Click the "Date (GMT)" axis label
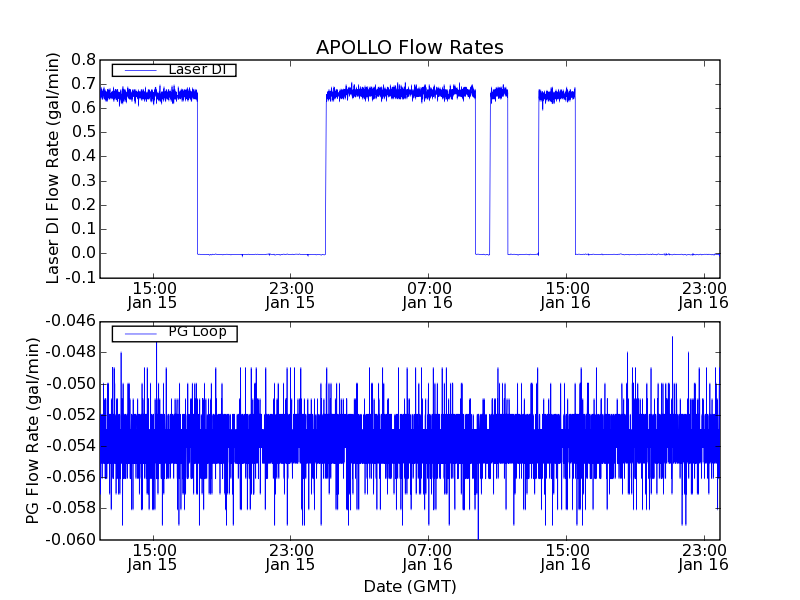The width and height of the screenshot is (800, 600). point(410,586)
